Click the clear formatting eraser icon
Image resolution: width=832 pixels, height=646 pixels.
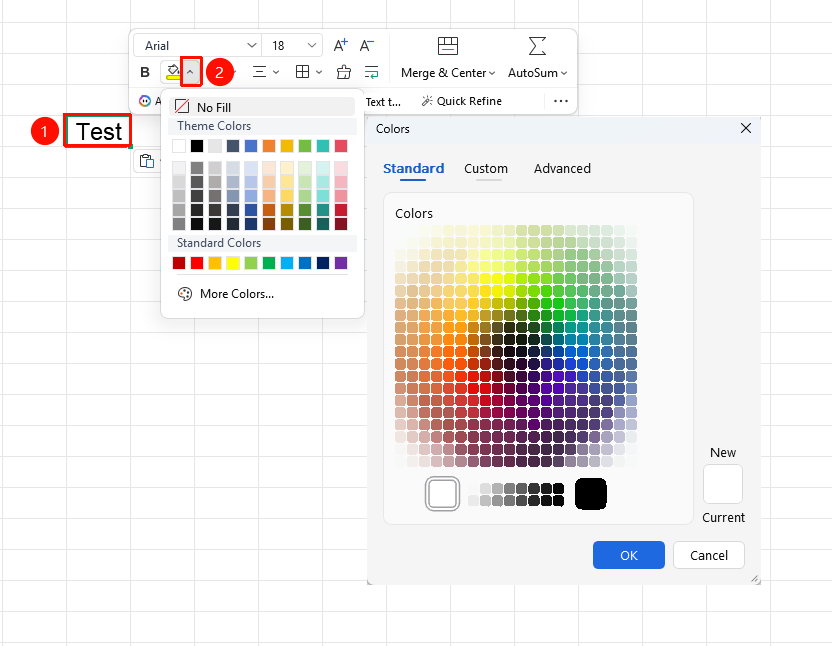[x=344, y=72]
